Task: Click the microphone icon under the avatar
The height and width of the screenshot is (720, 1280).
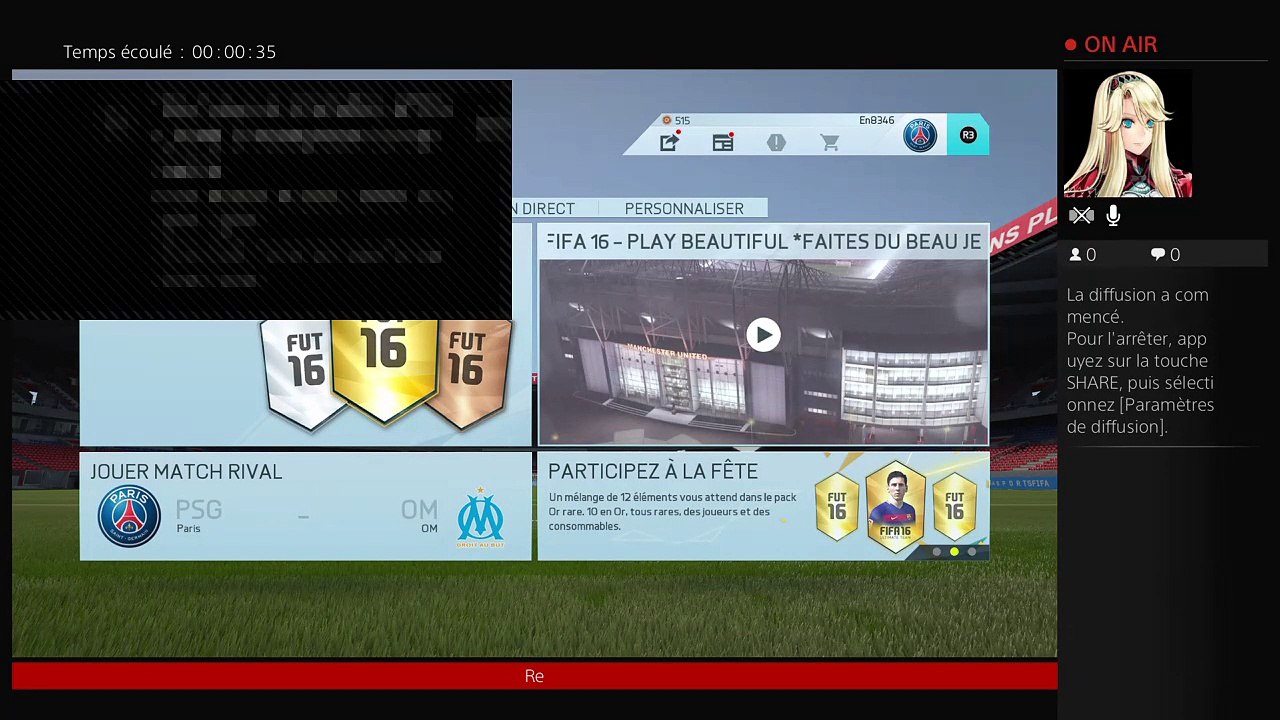Action: (1113, 215)
